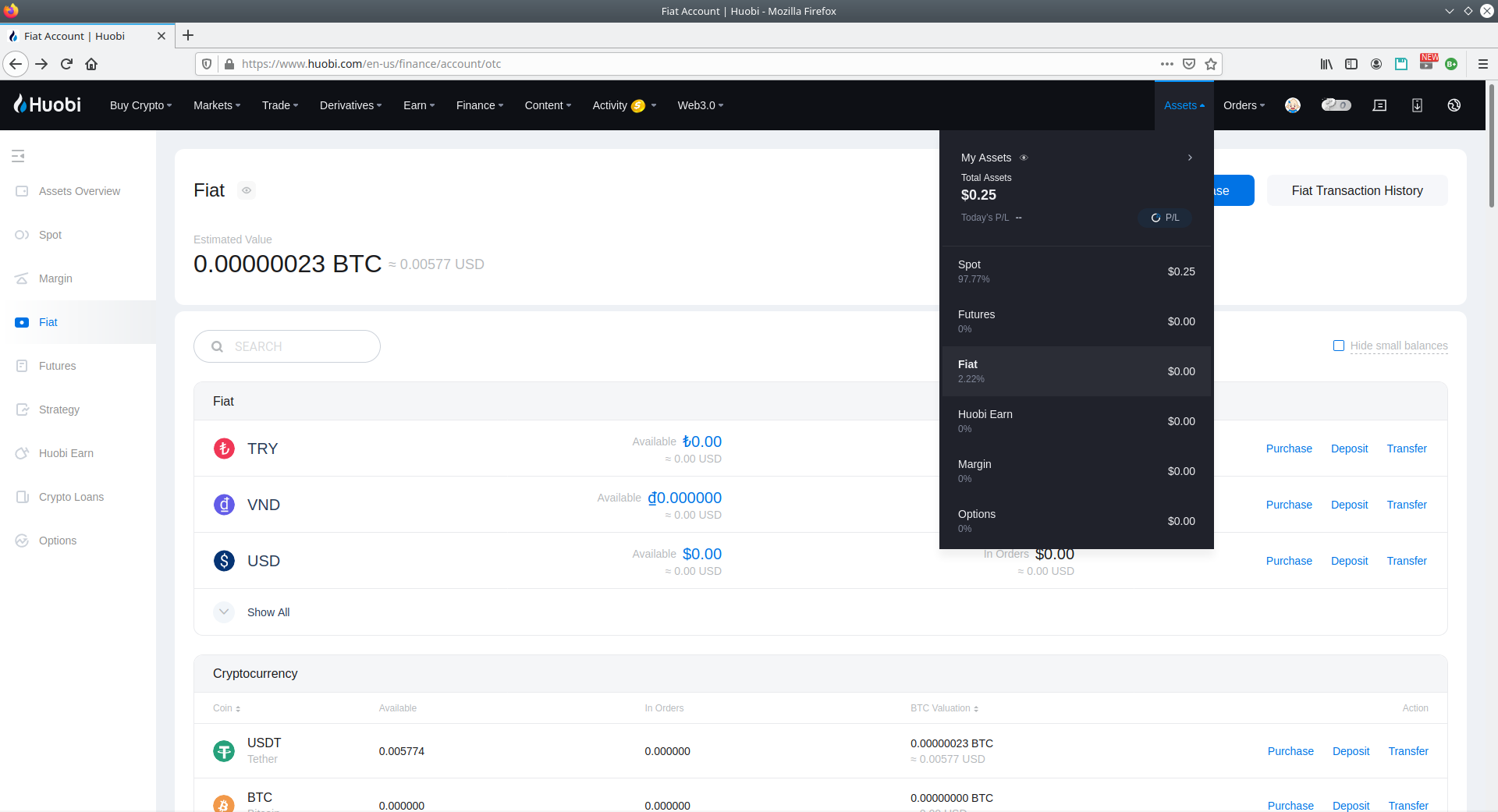The height and width of the screenshot is (812, 1498).
Task: Click the Firefox reload button
Action: (x=67, y=64)
